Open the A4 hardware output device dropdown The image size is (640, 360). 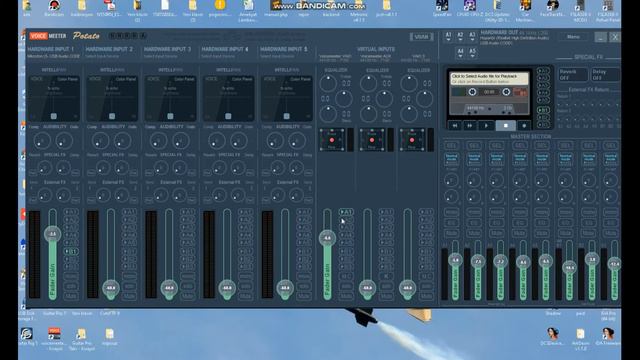[460, 53]
